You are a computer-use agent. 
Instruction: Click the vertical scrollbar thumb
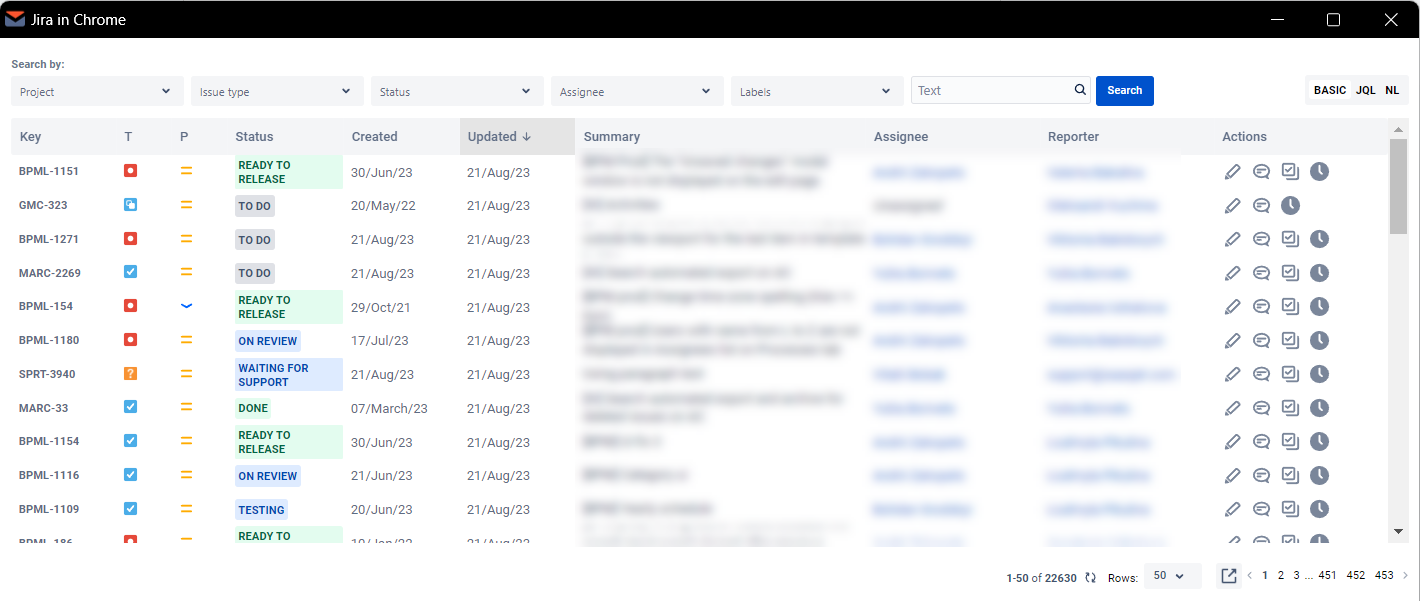tap(1398, 186)
